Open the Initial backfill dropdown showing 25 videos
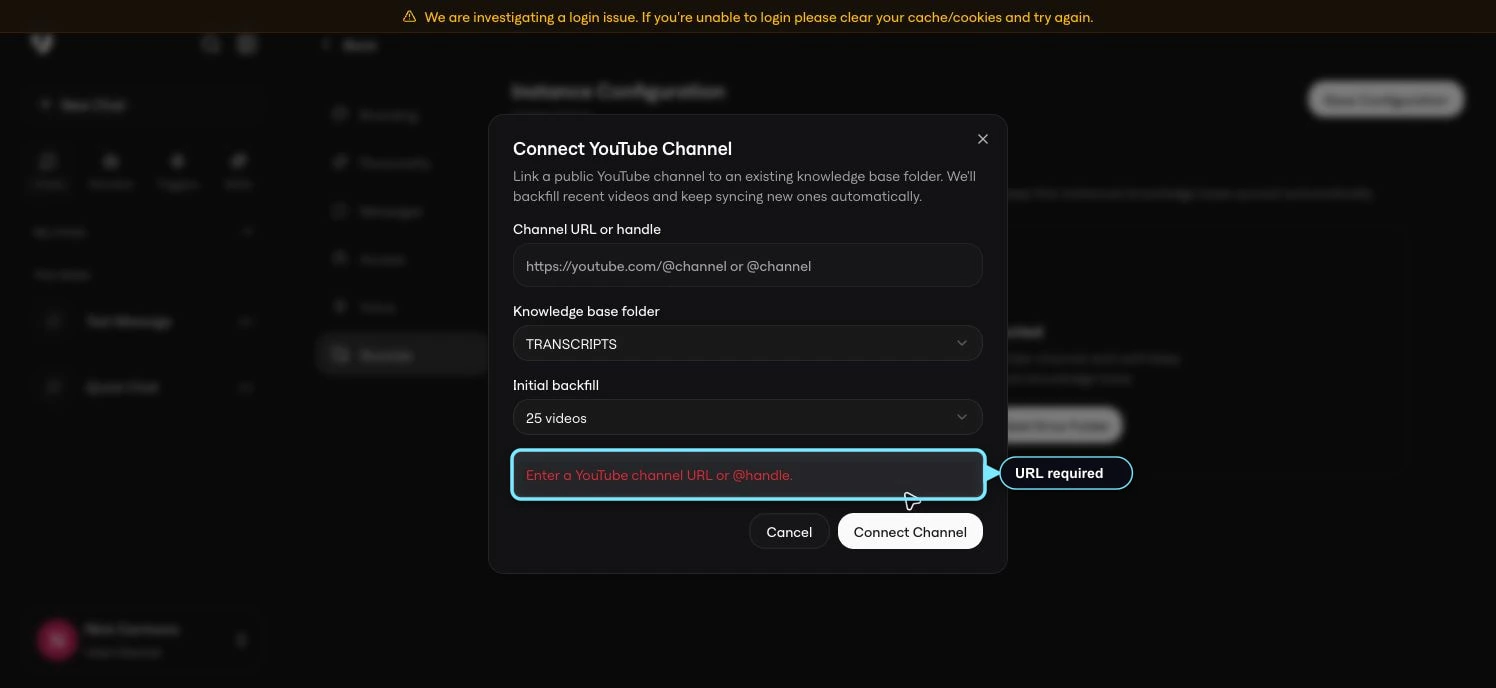This screenshot has height=688, width=1496. [x=747, y=418]
